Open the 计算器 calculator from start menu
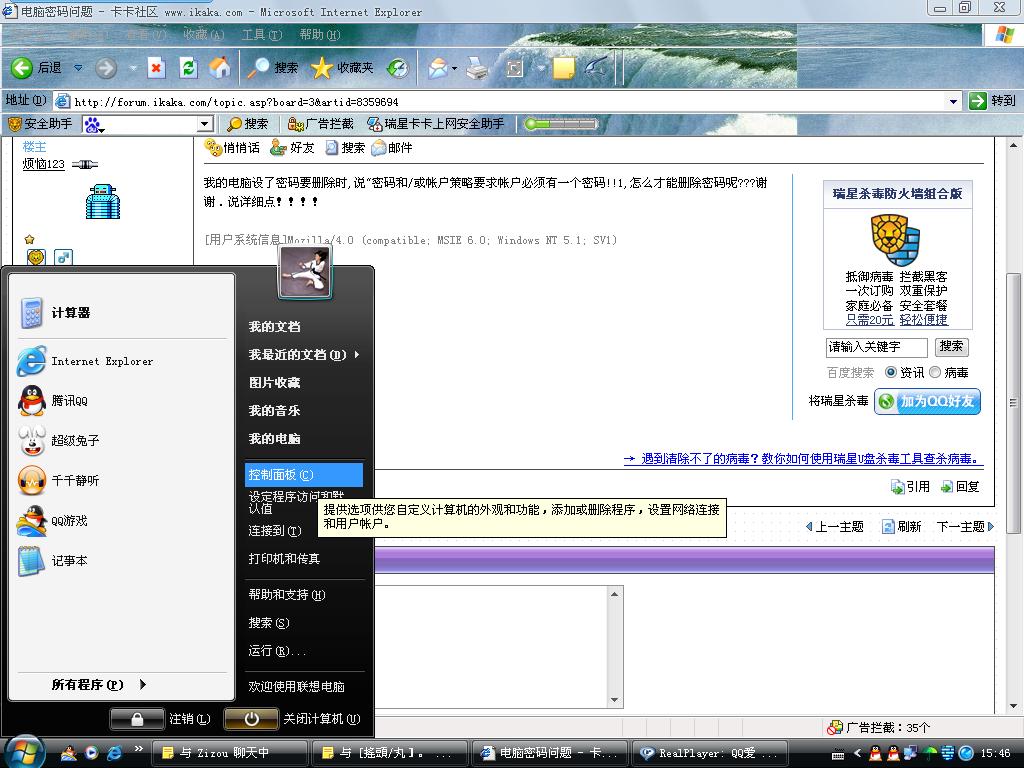The height and width of the screenshot is (768, 1024). [70, 313]
